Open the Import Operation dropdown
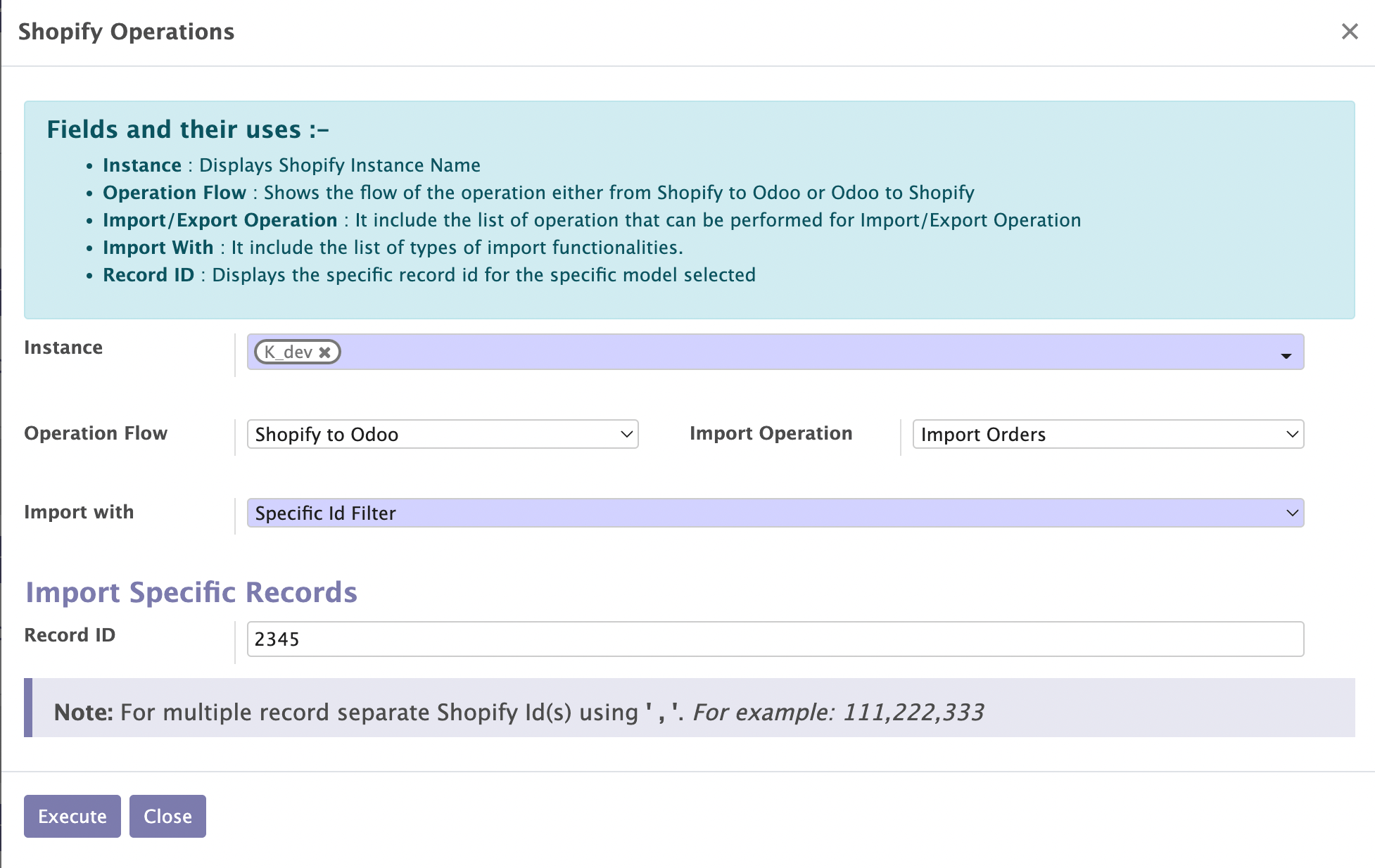 pyautogui.click(x=1108, y=435)
